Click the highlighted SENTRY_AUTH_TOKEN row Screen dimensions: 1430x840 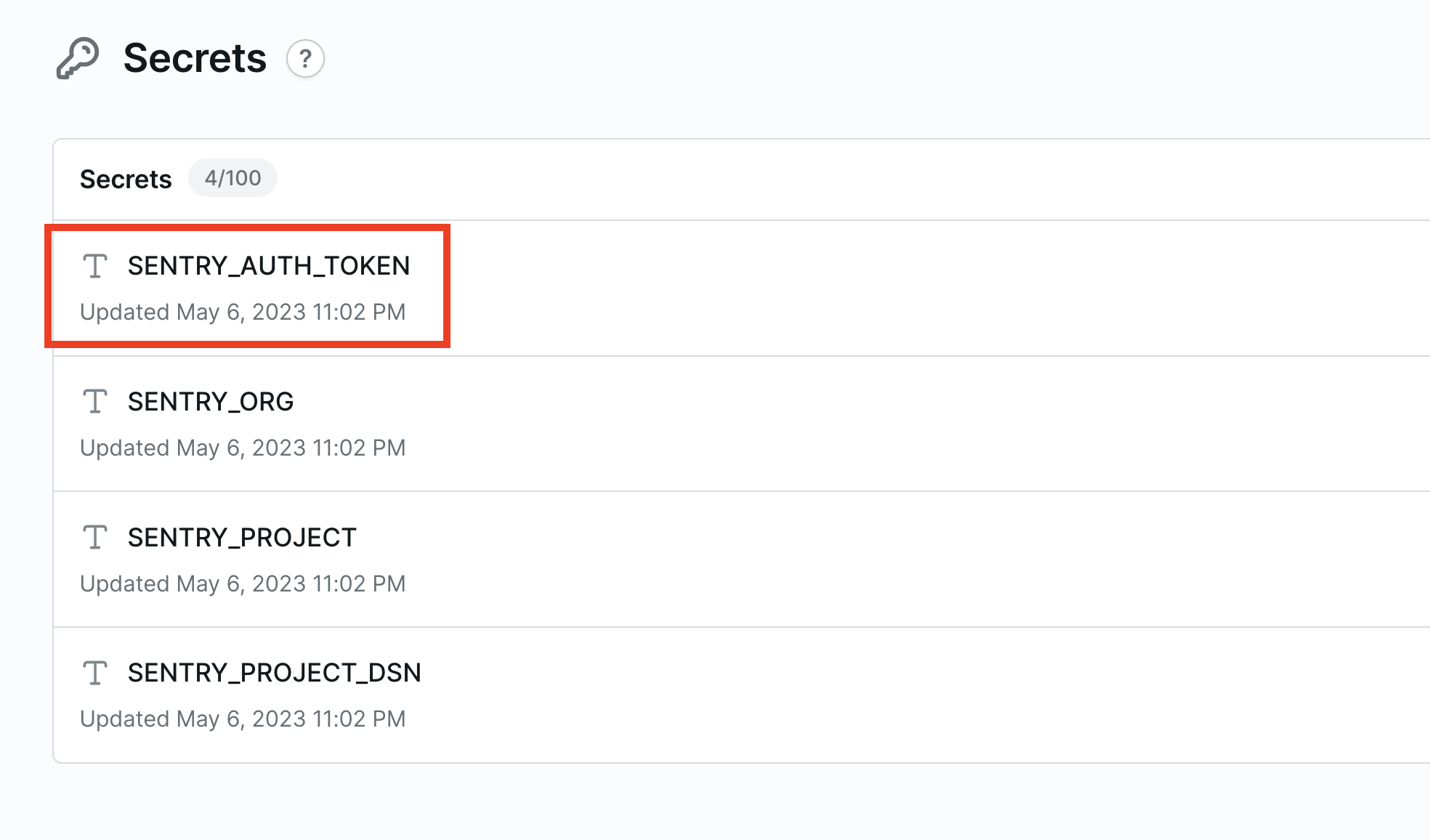click(247, 286)
